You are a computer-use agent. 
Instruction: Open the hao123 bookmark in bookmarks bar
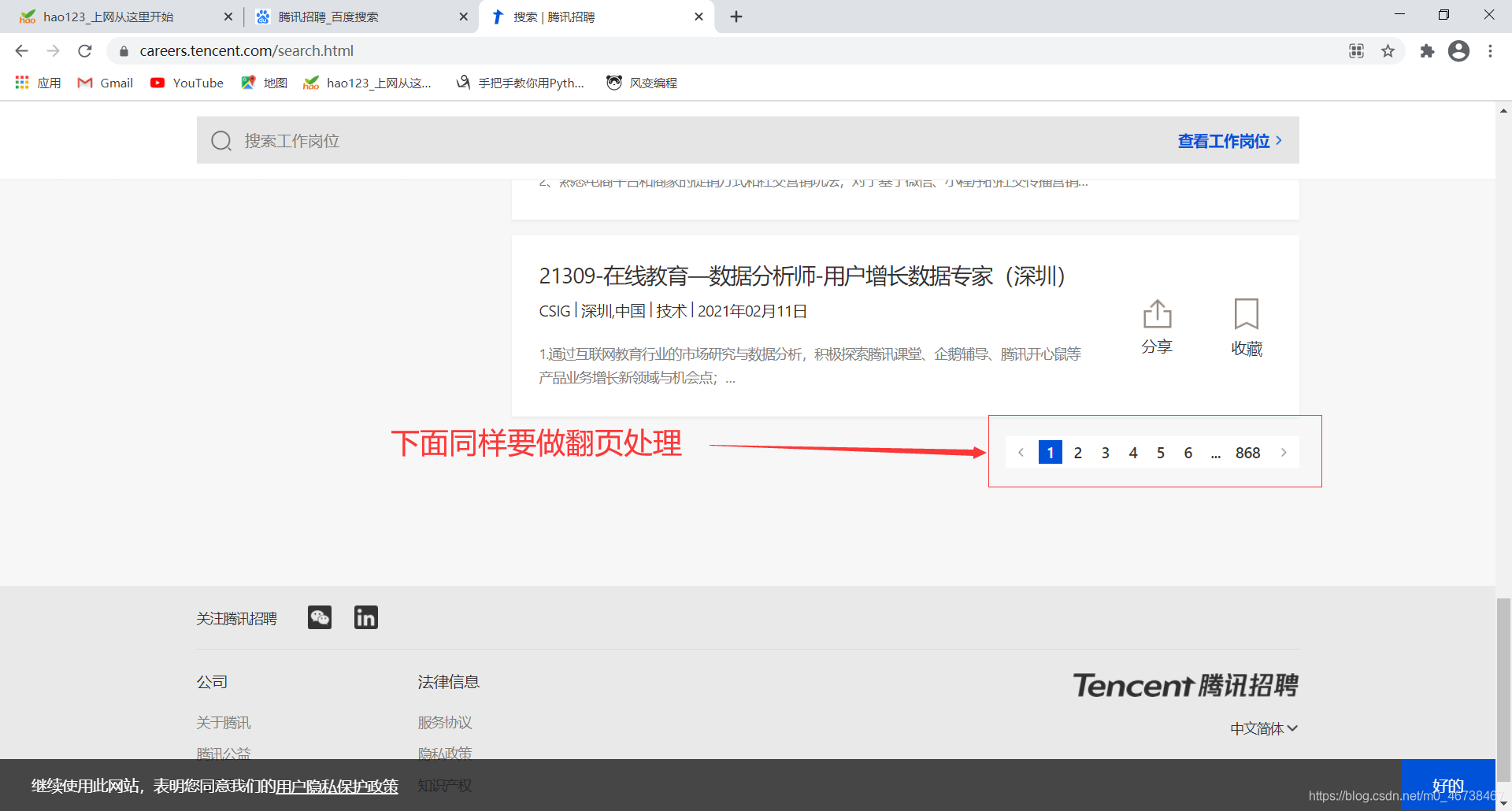click(x=368, y=83)
